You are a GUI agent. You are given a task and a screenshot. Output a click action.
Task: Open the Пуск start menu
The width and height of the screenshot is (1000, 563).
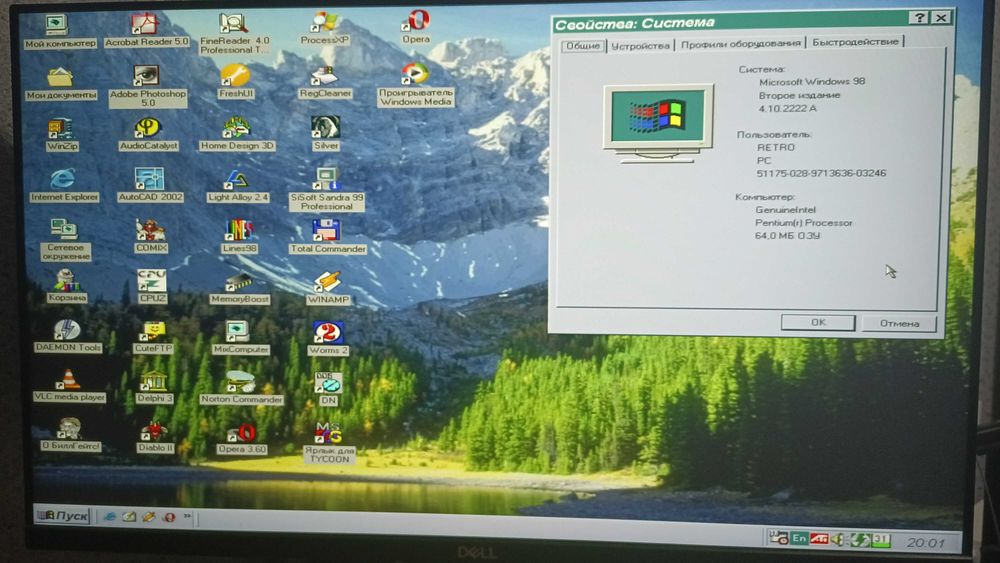pyautogui.click(x=62, y=515)
